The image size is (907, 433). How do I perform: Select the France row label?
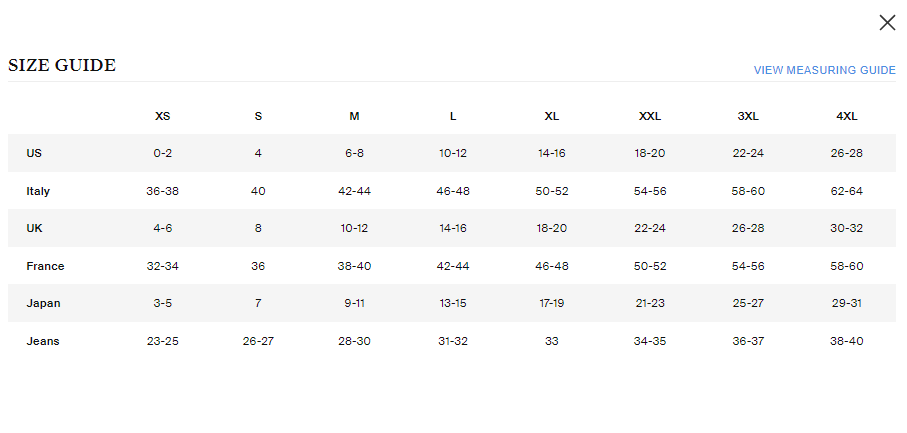point(45,266)
